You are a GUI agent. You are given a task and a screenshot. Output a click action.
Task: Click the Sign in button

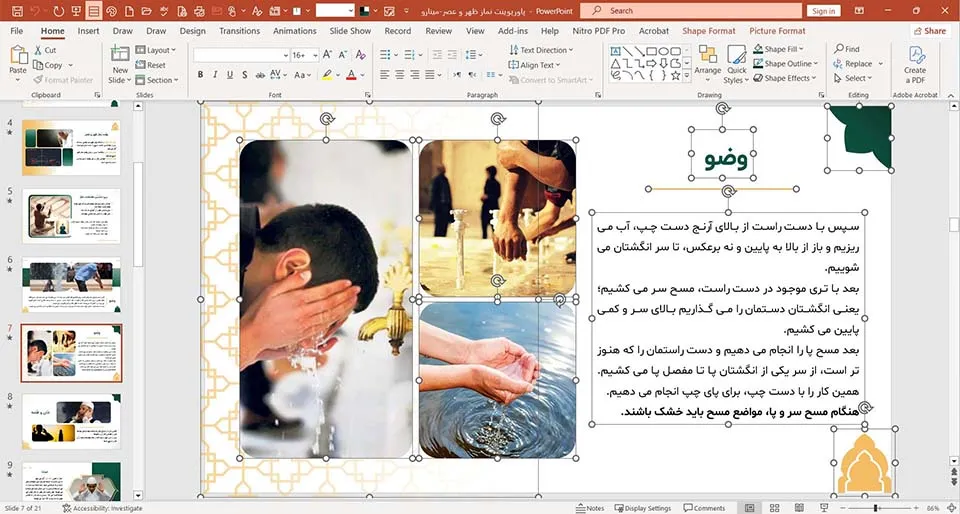point(823,11)
